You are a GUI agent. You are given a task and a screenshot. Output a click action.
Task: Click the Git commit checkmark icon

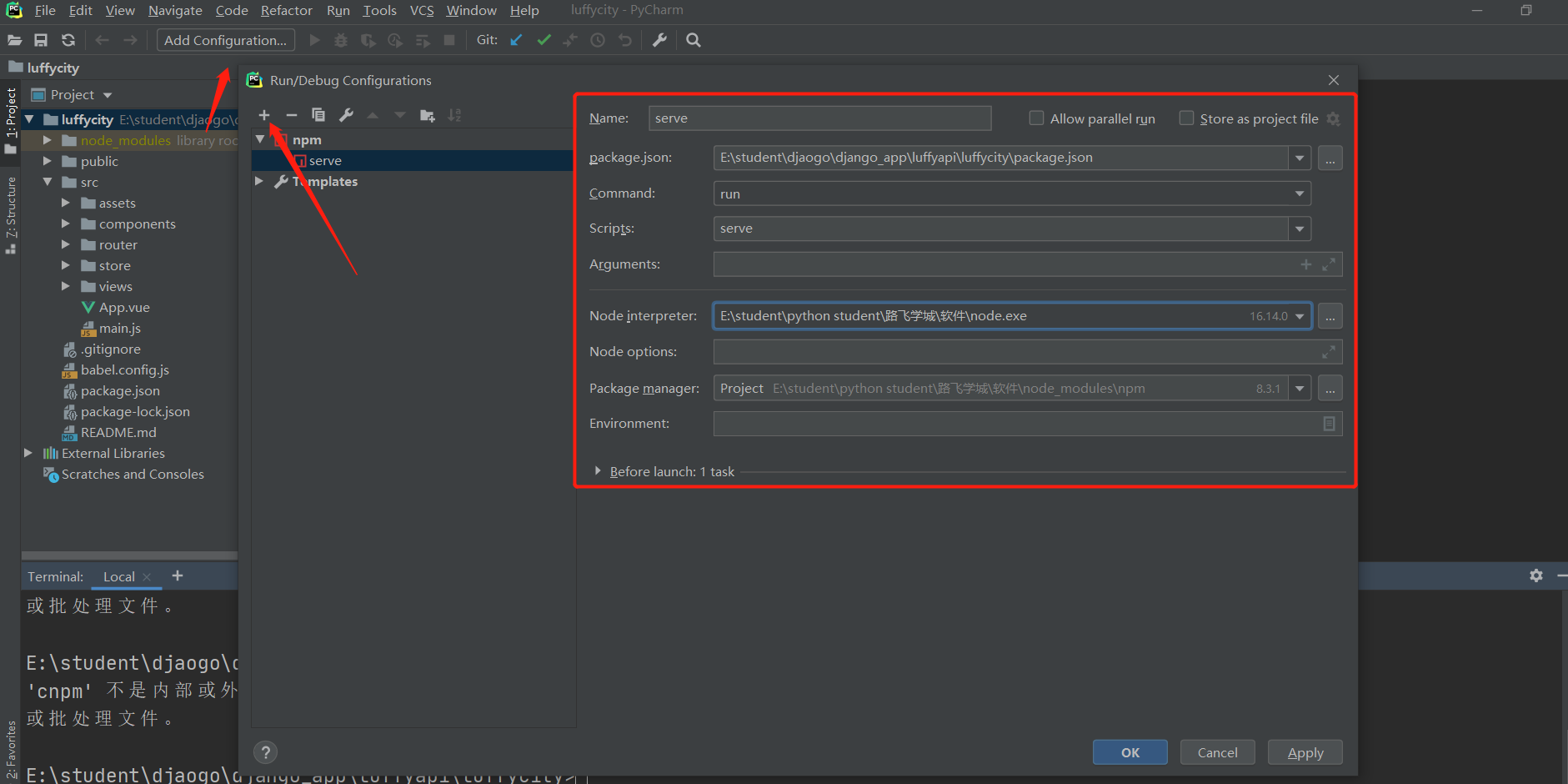click(544, 40)
